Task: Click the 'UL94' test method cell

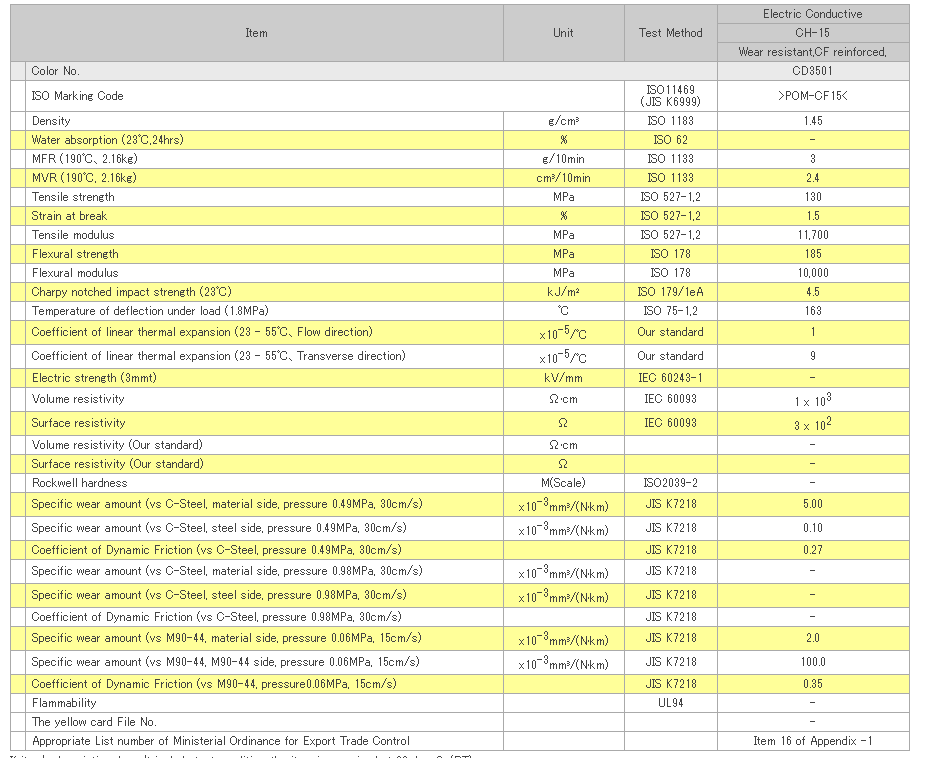Action: click(x=670, y=703)
